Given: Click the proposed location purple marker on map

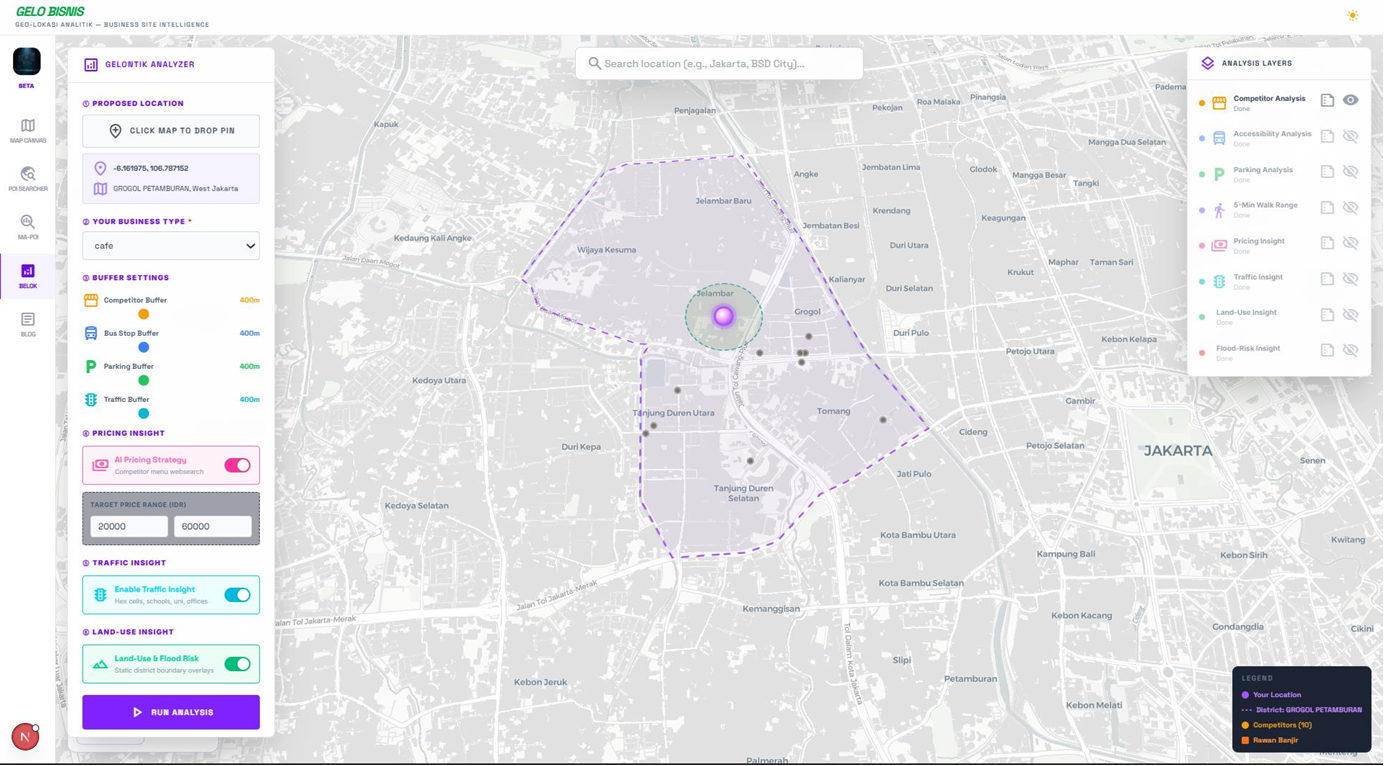Looking at the screenshot, I should point(725,317).
